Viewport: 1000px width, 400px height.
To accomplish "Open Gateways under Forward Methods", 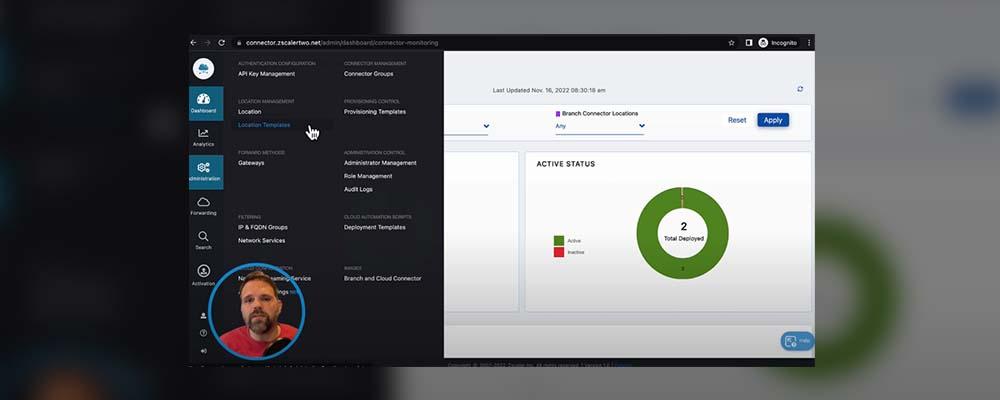I will 251,163.
